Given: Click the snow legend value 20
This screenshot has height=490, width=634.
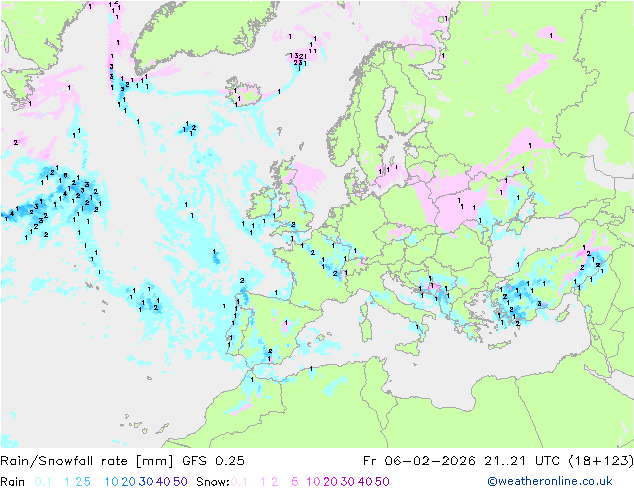Looking at the screenshot, I should pos(330,482).
